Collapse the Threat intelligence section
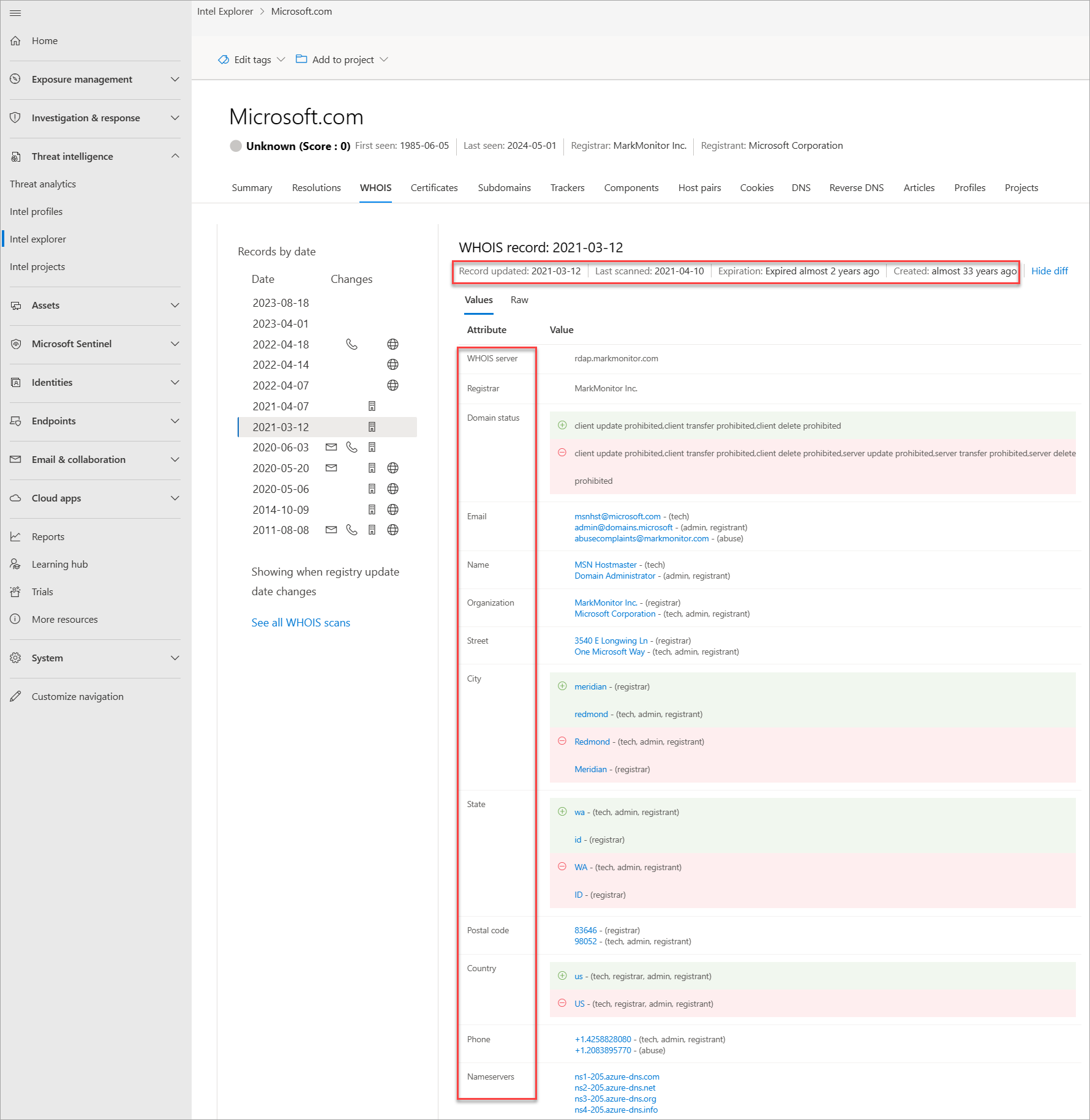The height and width of the screenshot is (1120, 1090). tap(175, 156)
